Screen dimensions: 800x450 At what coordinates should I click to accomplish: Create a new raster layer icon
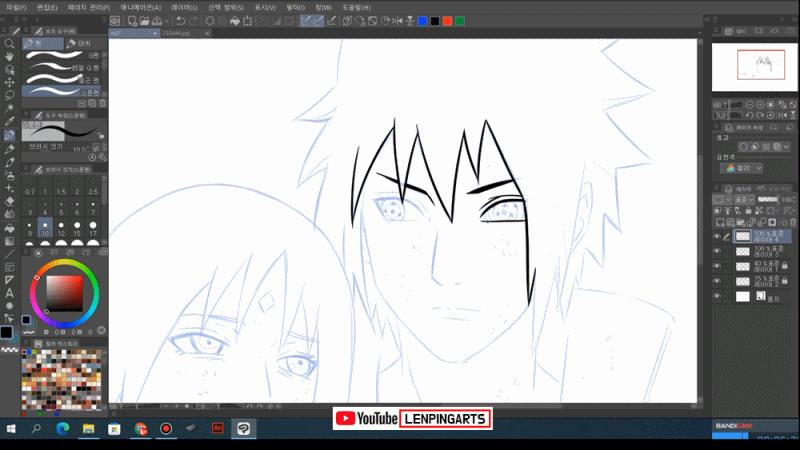pos(720,222)
